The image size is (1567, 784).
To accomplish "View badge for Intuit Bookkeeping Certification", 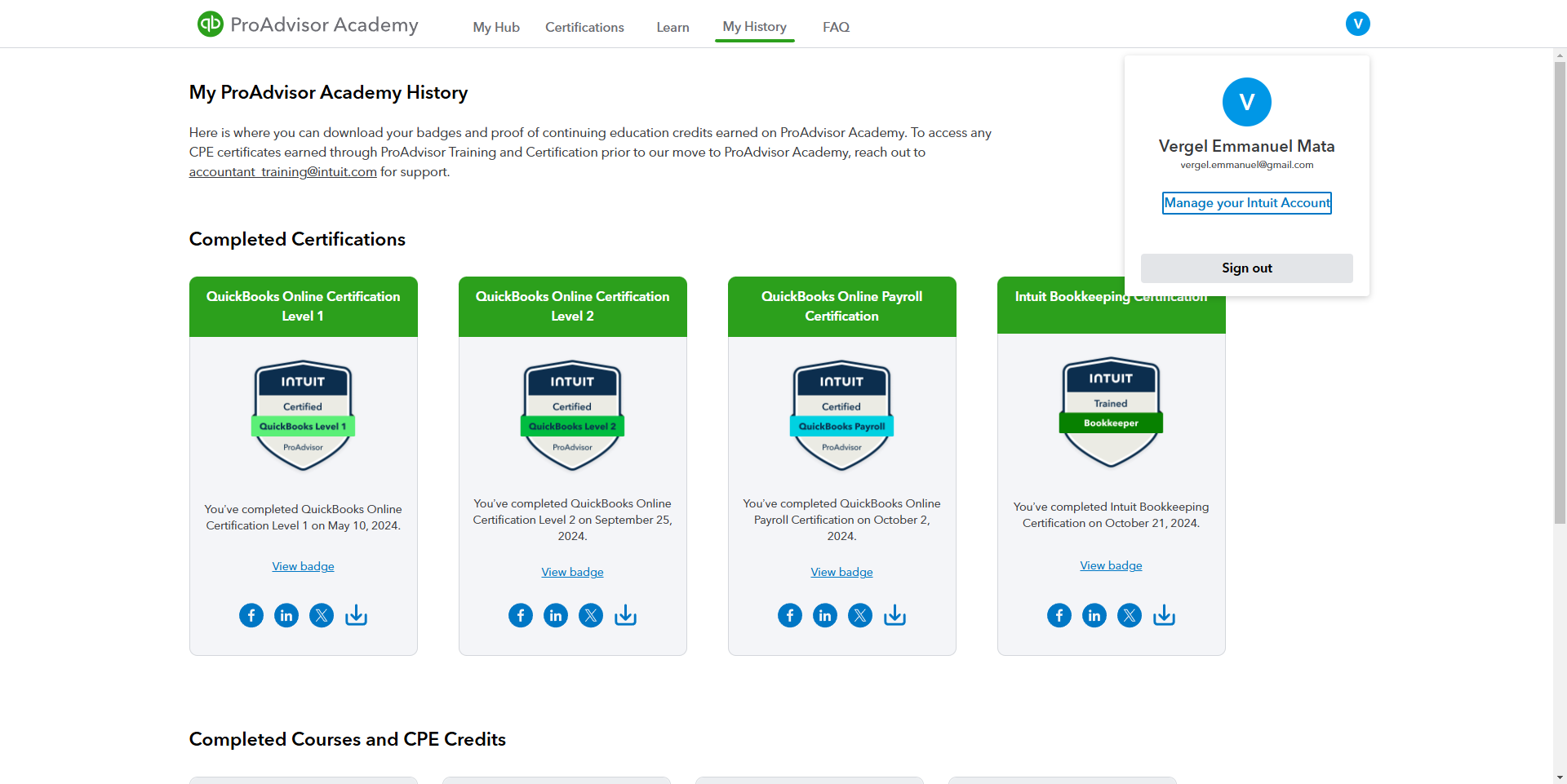I will (x=1111, y=565).
